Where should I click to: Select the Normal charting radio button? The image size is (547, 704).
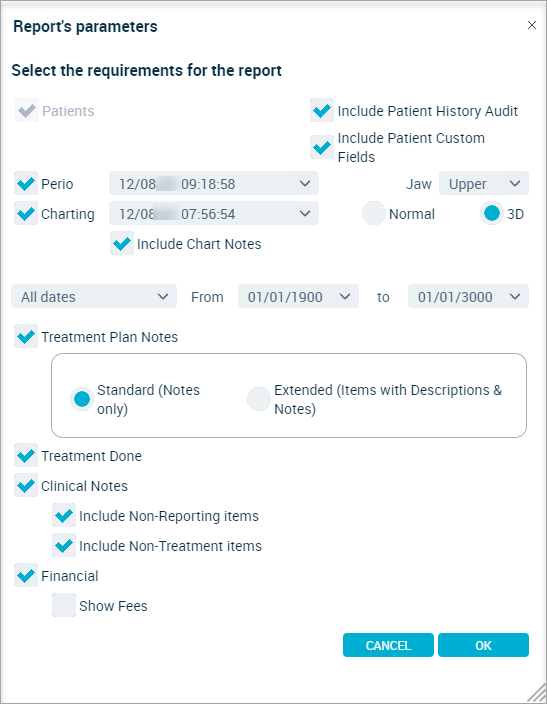click(374, 213)
